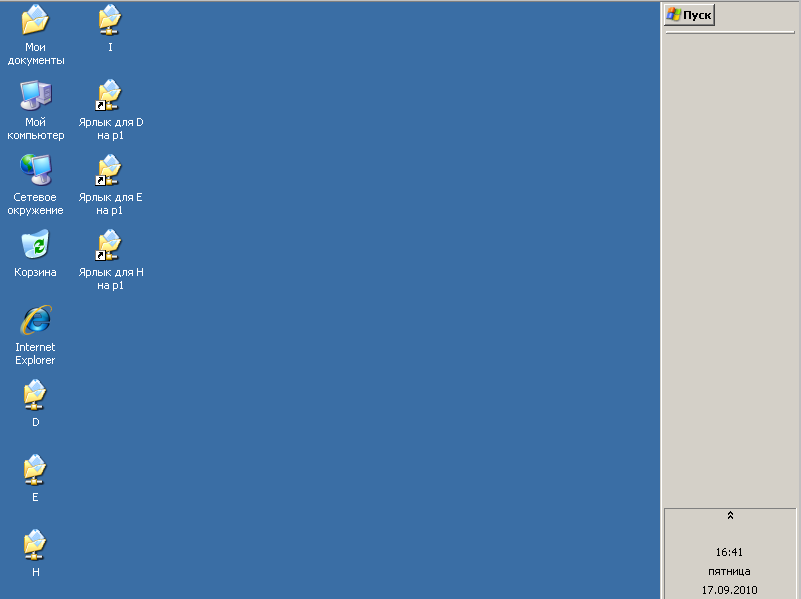Click the Мой компьютер icon
This screenshot has height=599, width=801.
click(x=35, y=96)
